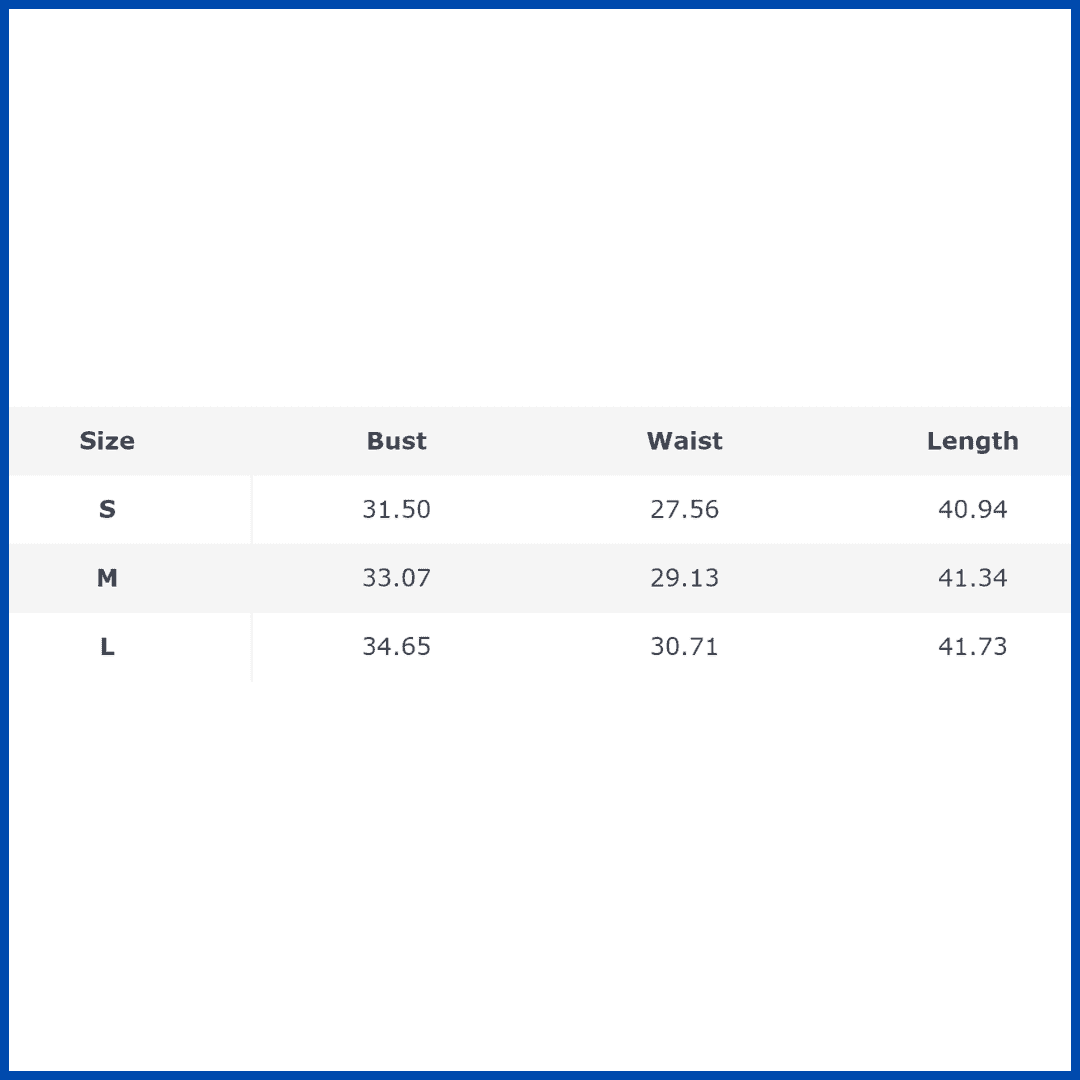Click the S size row label
1080x1080 pixels.
pyautogui.click(x=107, y=509)
